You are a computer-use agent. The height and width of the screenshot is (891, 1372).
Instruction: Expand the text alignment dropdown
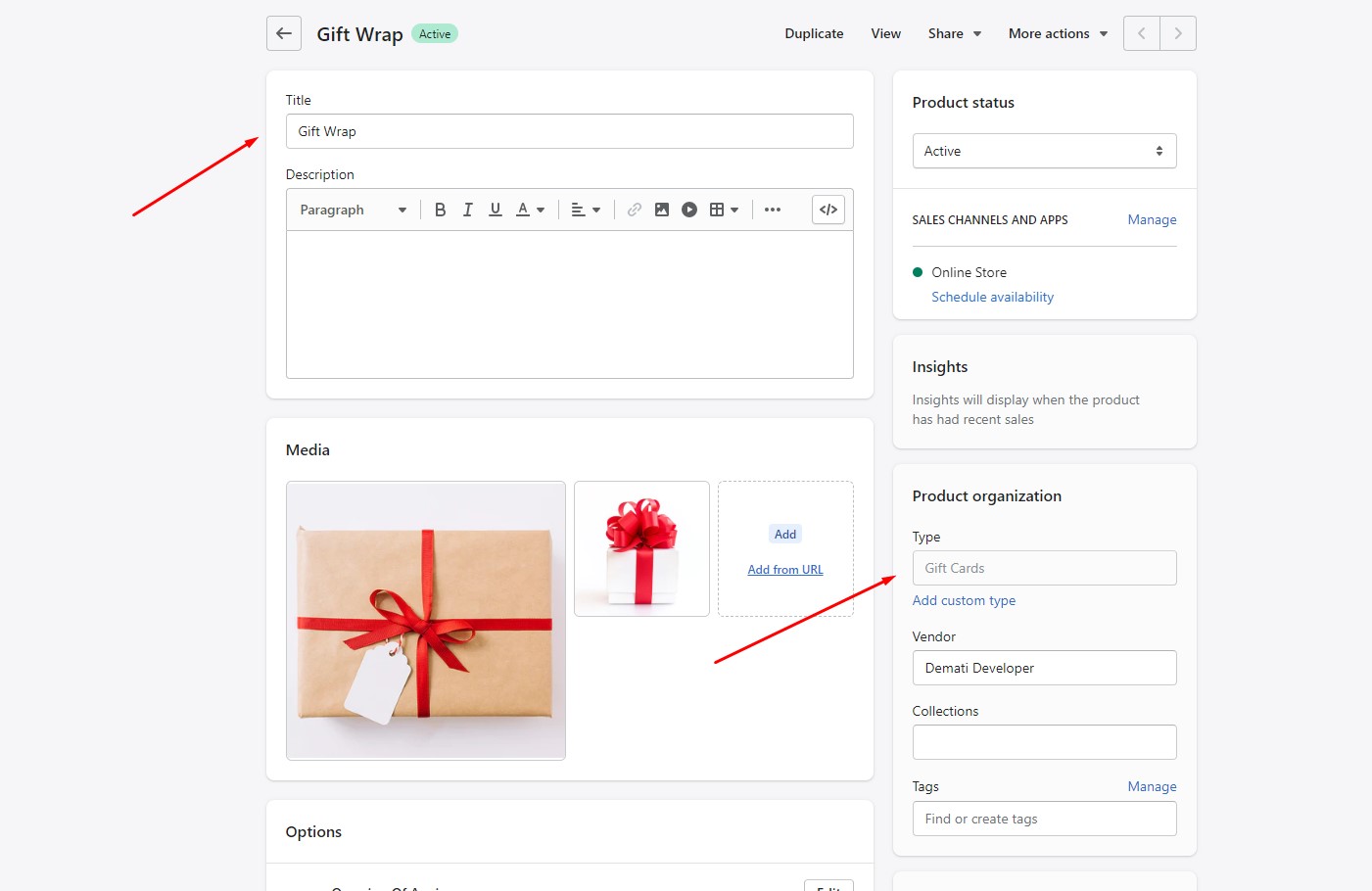click(x=586, y=210)
